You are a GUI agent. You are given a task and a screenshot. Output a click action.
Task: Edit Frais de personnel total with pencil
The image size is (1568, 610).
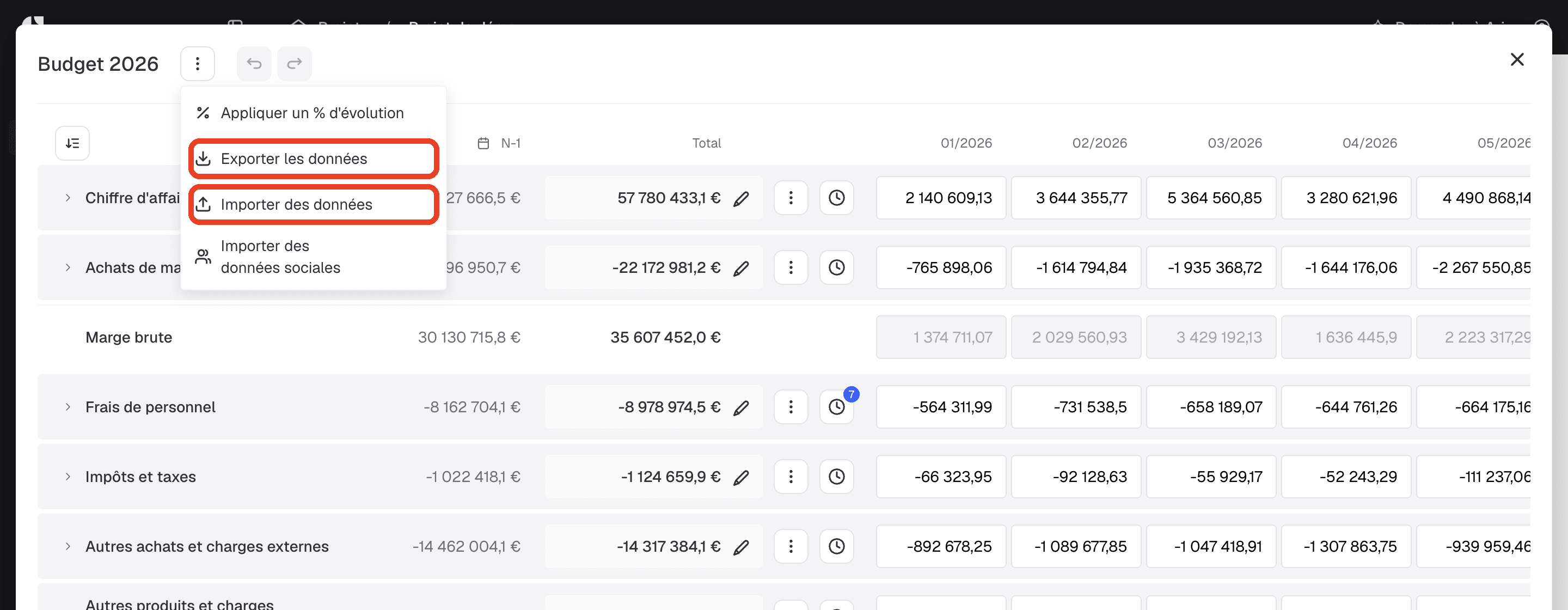pyautogui.click(x=741, y=407)
